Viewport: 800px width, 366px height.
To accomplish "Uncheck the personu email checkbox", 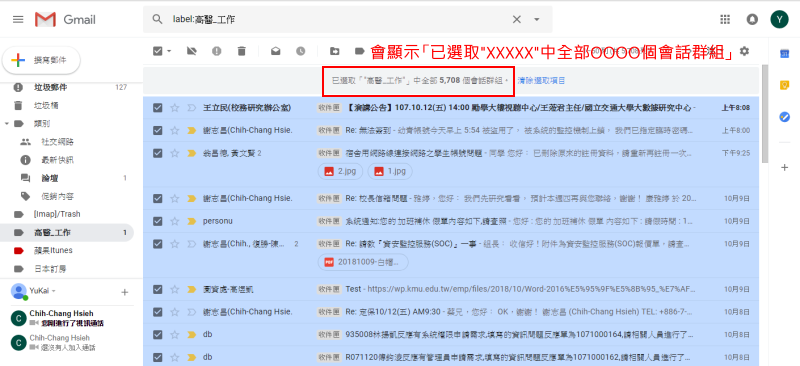I will 158,221.
